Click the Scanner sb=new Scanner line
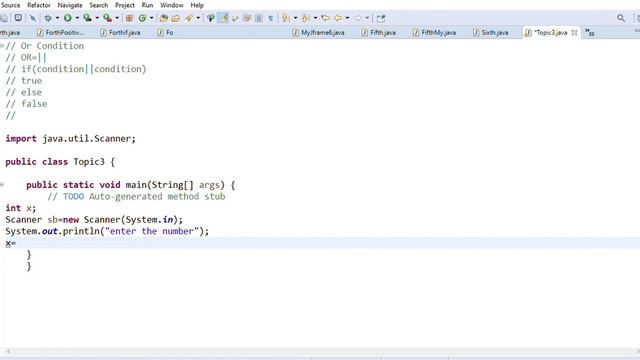Screen dimensions: 640x360 [x=94, y=220]
